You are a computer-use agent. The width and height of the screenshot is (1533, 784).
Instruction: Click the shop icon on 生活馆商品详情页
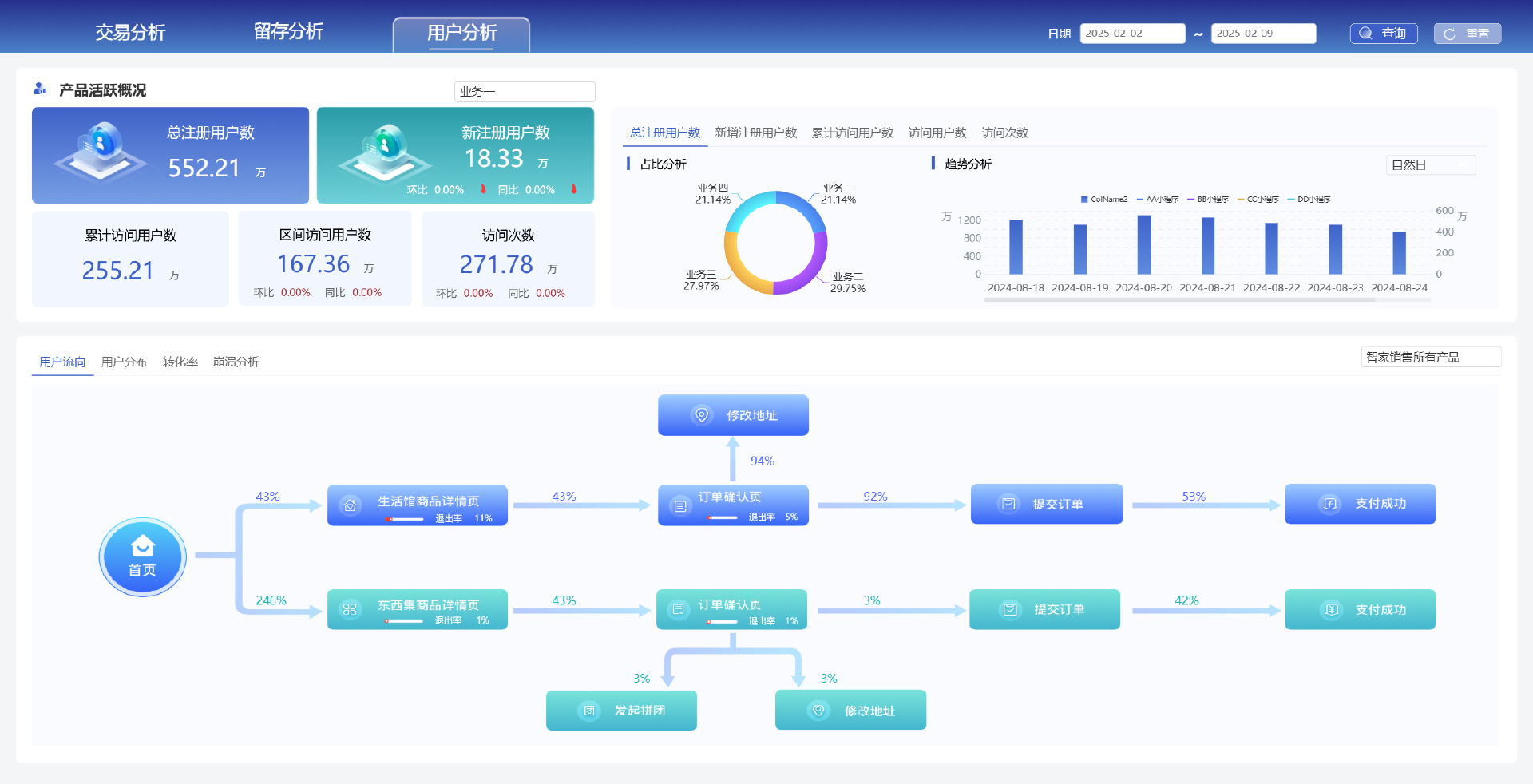350,505
